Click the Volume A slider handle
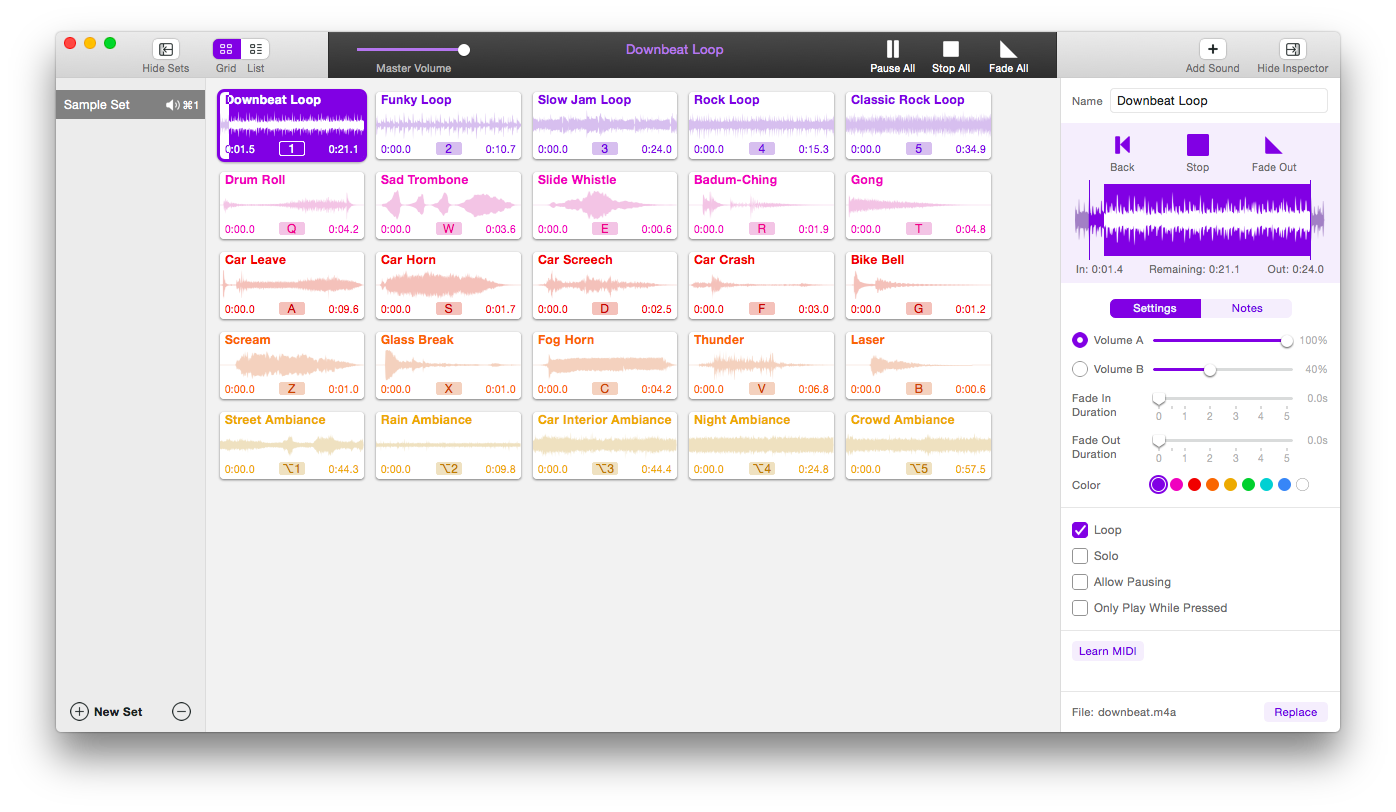The width and height of the screenshot is (1396, 812). click(x=1287, y=341)
